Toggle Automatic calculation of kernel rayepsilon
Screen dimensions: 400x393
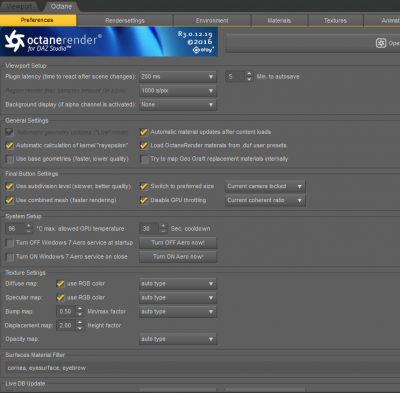9,146
